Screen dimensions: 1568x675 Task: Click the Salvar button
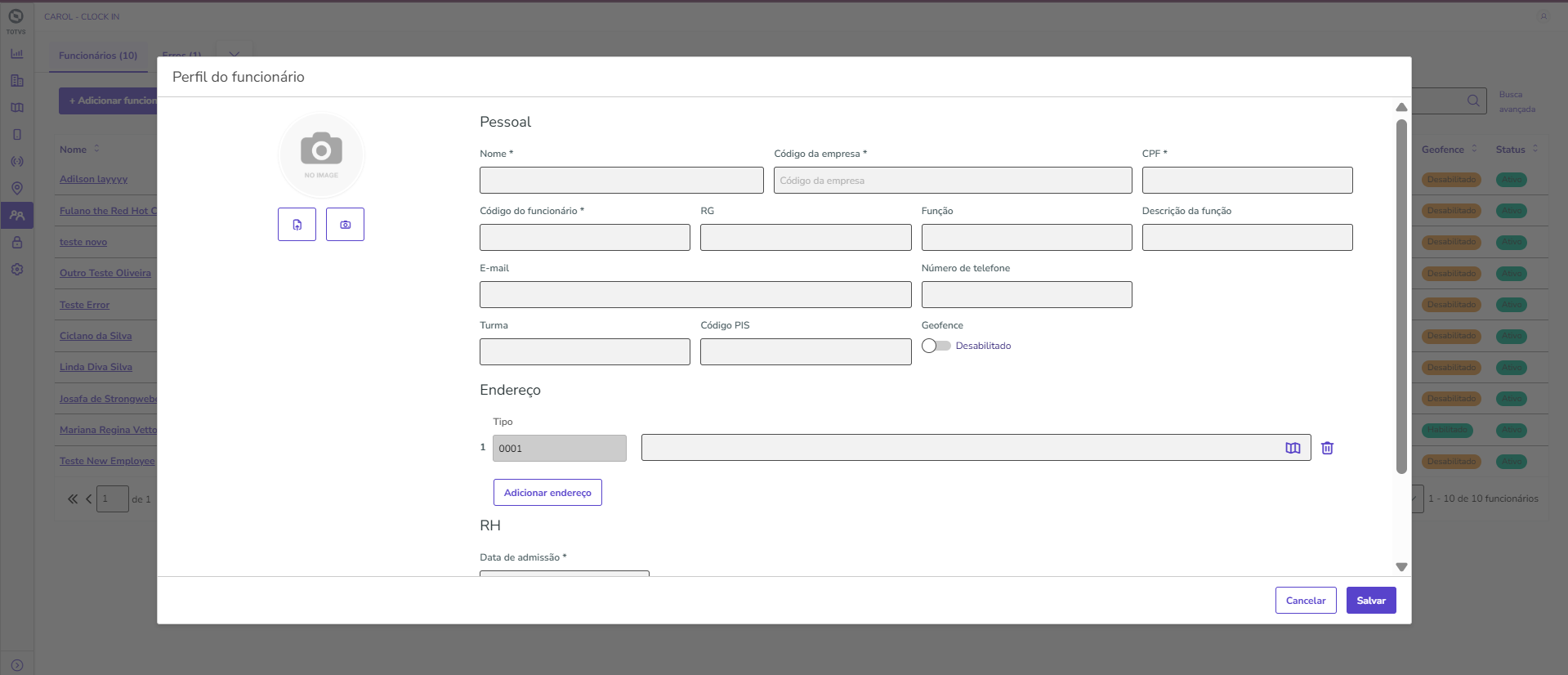tap(1370, 601)
